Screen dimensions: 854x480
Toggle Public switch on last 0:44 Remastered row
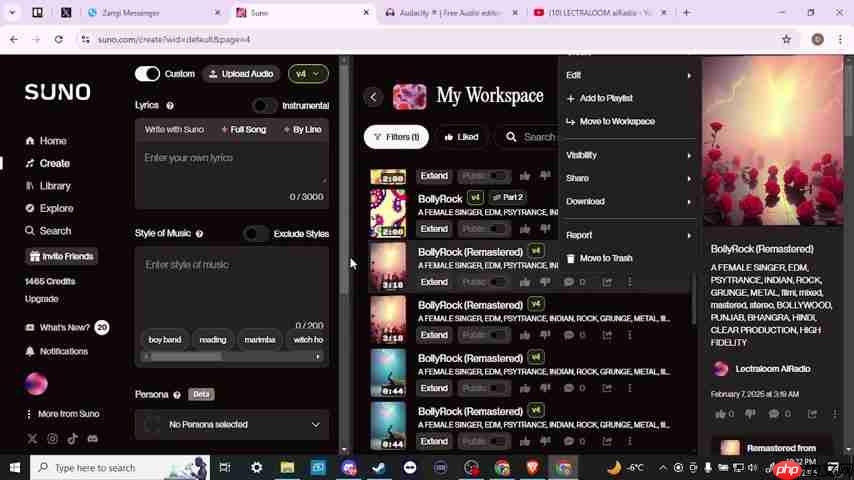[x=484, y=441]
